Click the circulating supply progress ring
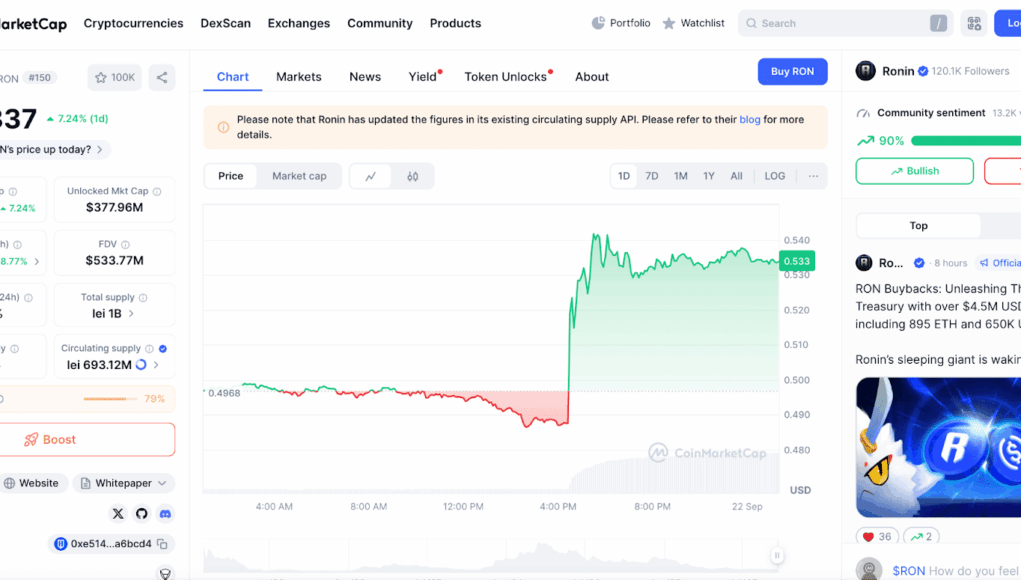The image size is (1021, 580). coord(141,365)
